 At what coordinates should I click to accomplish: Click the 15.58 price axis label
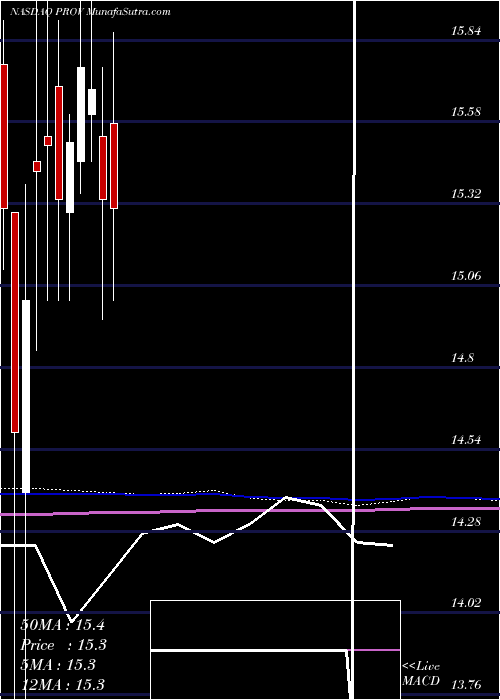(x=466, y=112)
